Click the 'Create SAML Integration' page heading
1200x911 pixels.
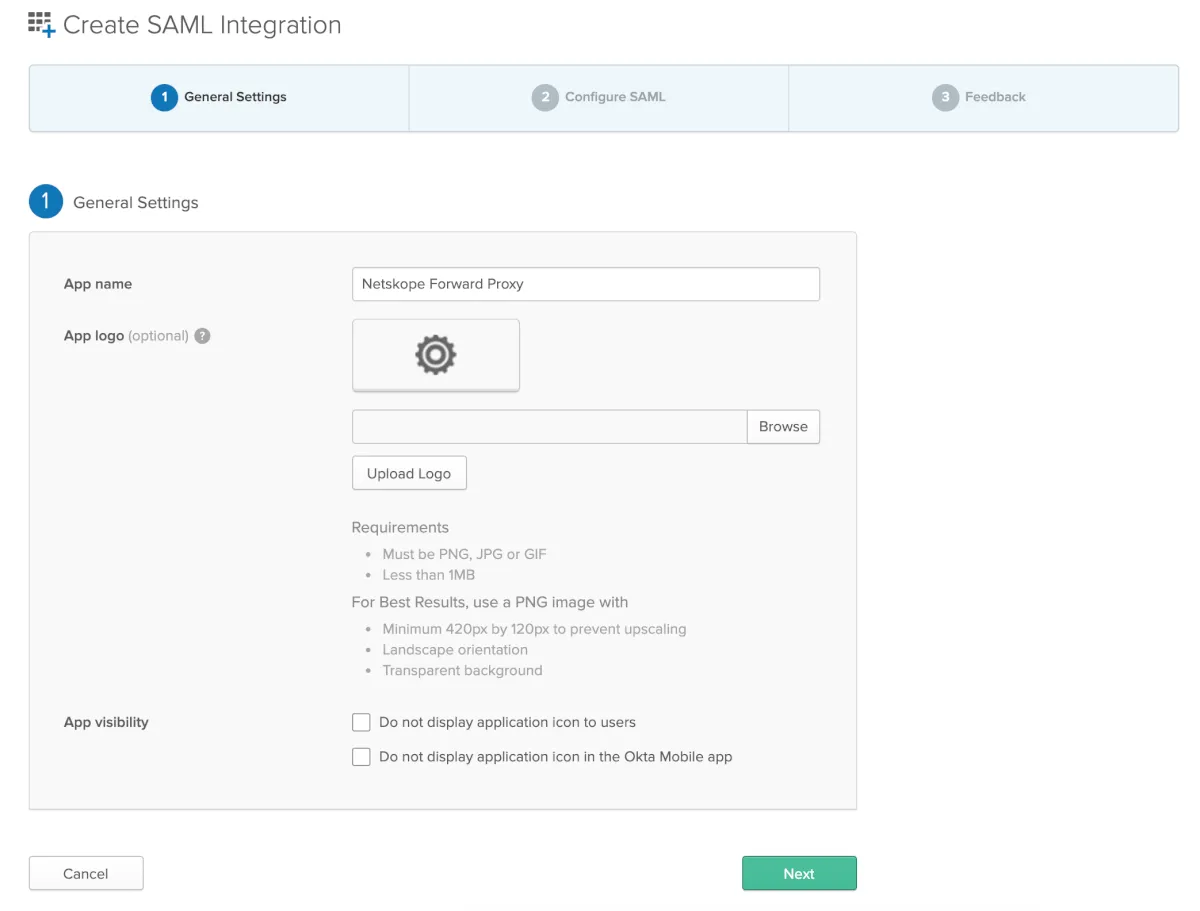point(202,25)
